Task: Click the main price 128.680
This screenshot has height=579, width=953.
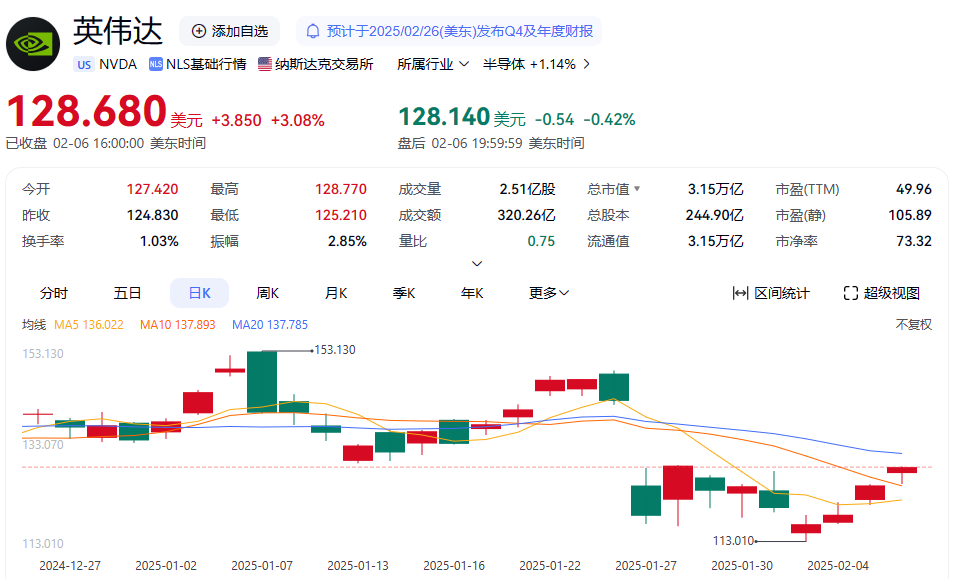Action: tap(86, 111)
